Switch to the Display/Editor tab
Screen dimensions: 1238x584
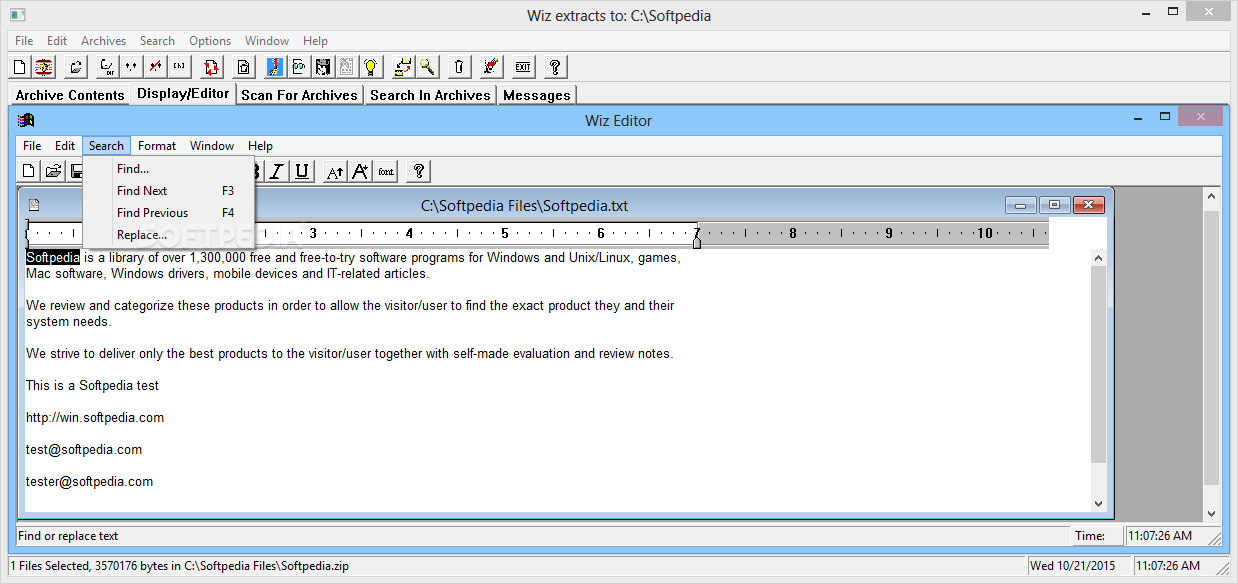coord(183,93)
